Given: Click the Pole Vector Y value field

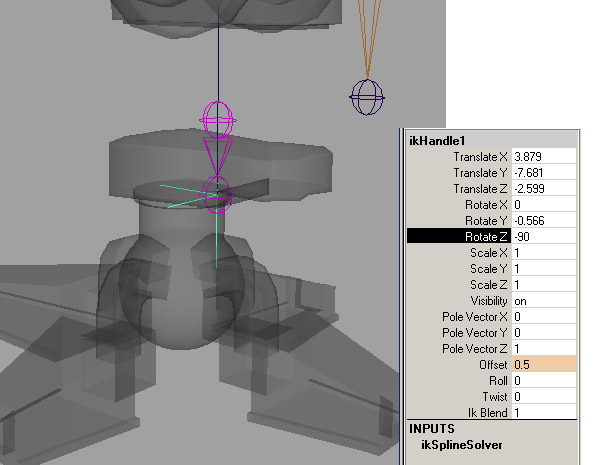Looking at the screenshot, I should tap(544, 333).
